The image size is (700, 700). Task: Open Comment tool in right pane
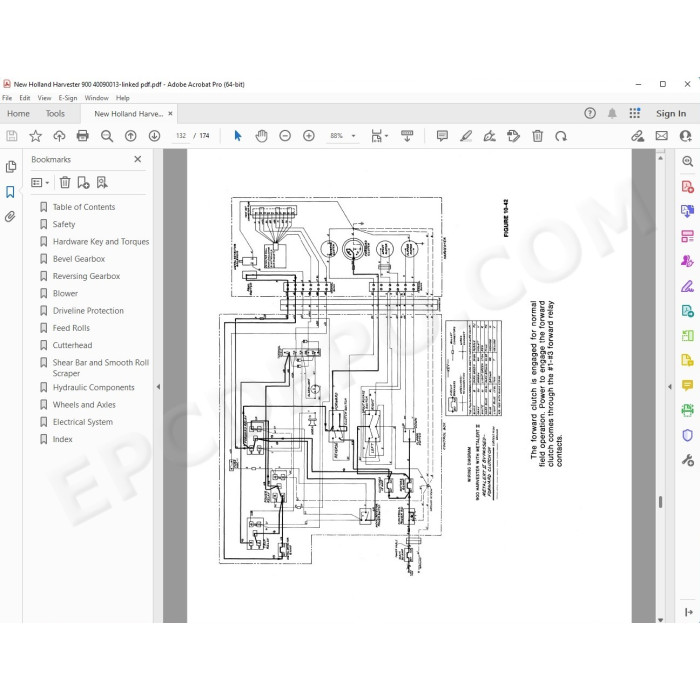pyautogui.click(x=687, y=385)
